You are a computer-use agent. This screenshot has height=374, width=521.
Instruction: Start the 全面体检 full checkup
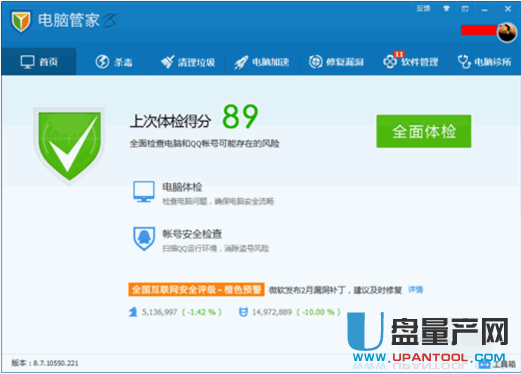(424, 131)
